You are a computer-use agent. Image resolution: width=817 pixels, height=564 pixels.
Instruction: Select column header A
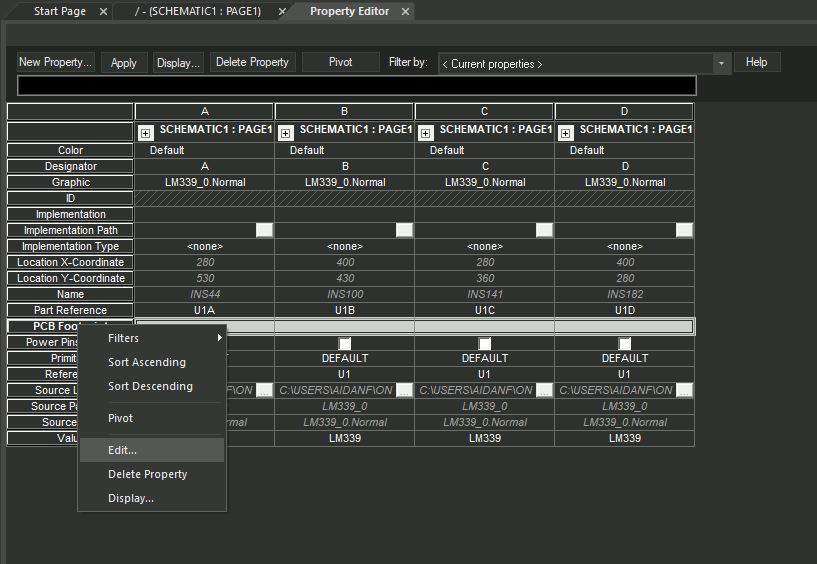point(204,112)
